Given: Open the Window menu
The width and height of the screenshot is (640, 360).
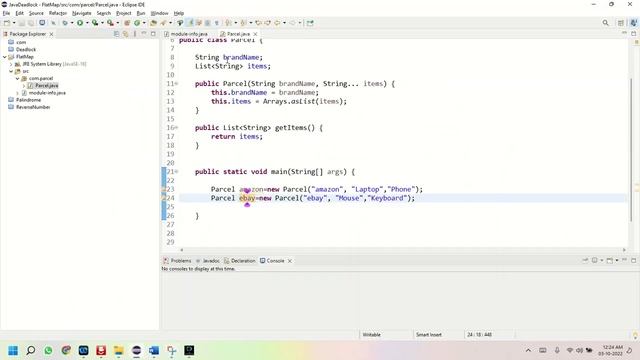Looking at the screenshot, I should pos(160,13).
